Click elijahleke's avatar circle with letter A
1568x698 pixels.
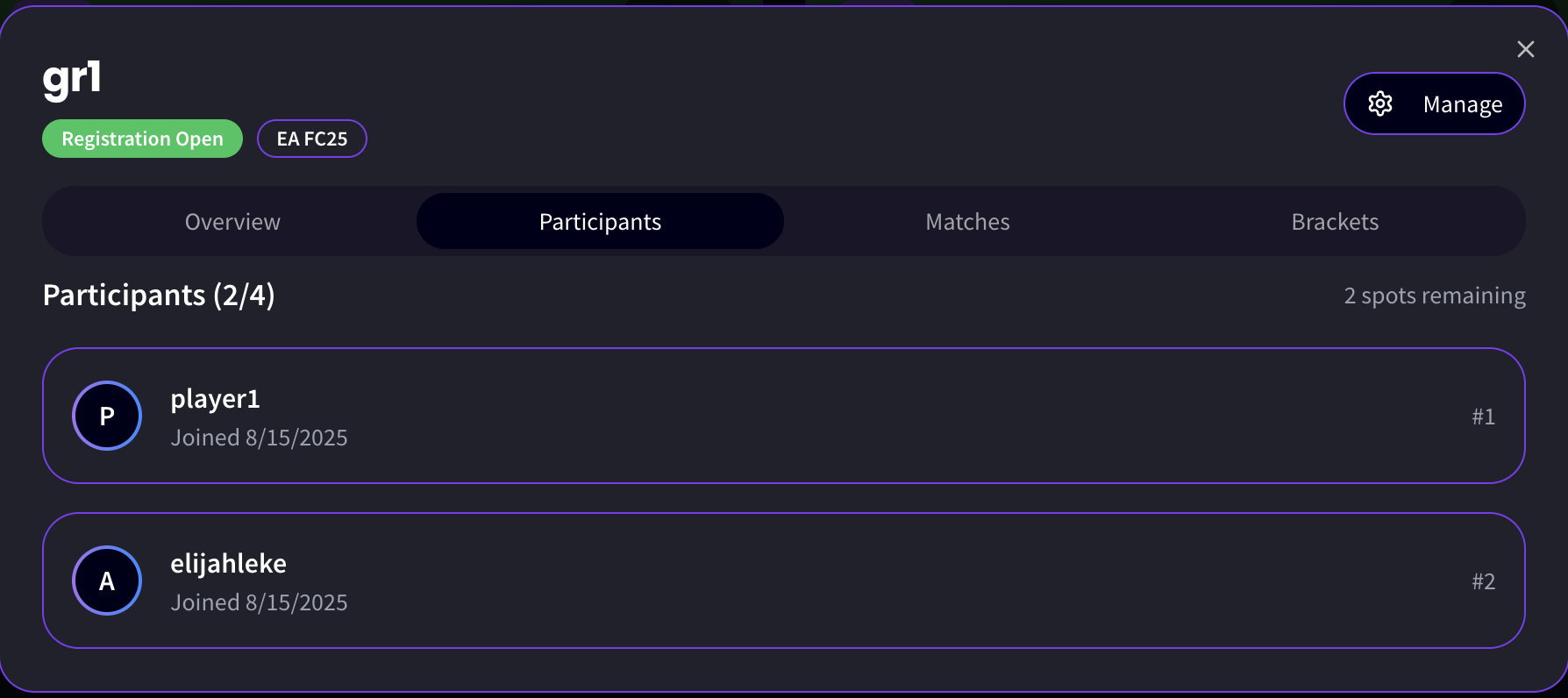point(107,580)
